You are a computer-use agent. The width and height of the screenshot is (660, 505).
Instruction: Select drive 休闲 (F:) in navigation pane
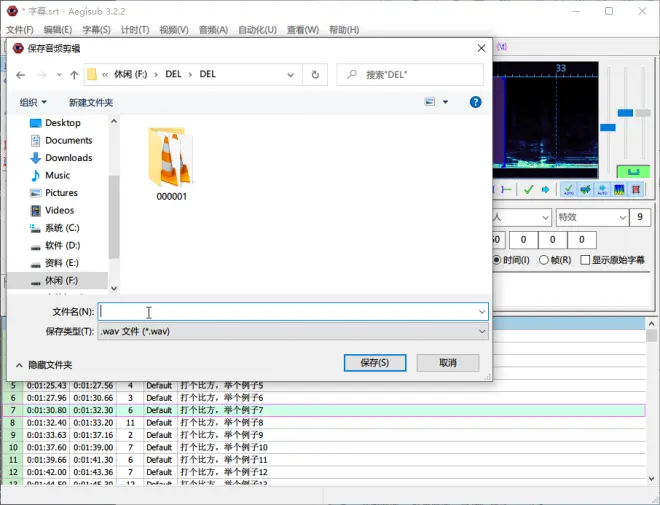click(x=58, y=280)
